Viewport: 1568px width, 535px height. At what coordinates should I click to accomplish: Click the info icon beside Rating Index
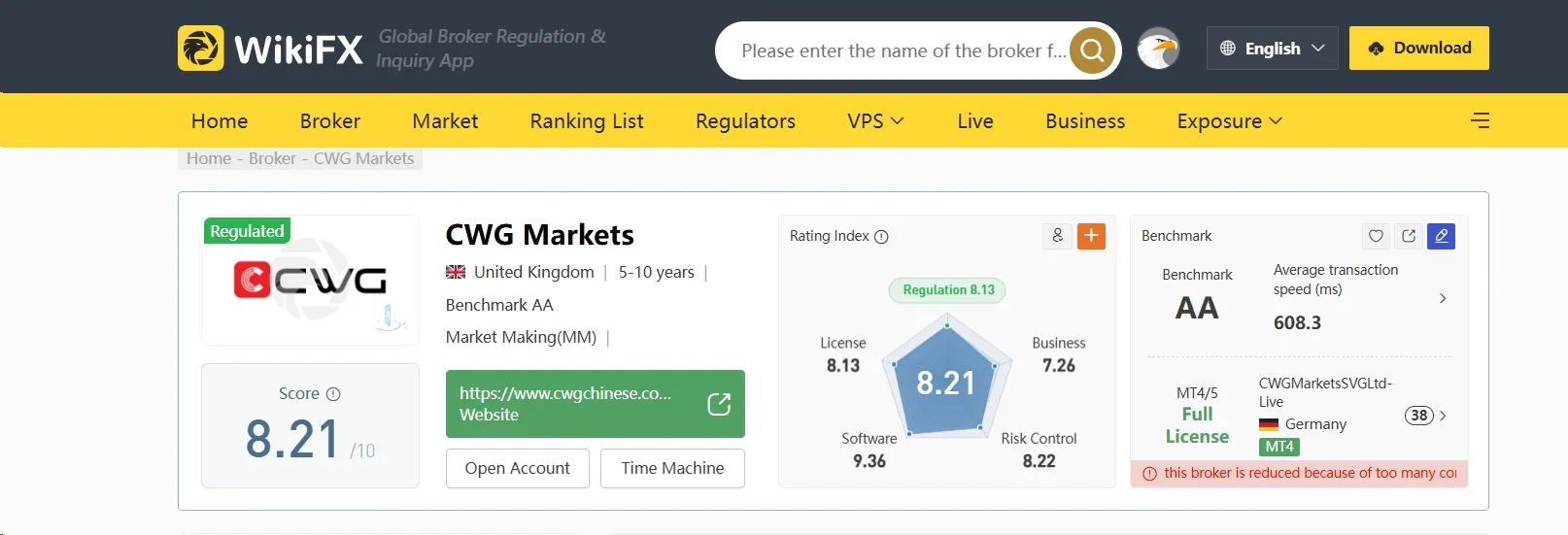pyautogui.click(x=881, y=237)
